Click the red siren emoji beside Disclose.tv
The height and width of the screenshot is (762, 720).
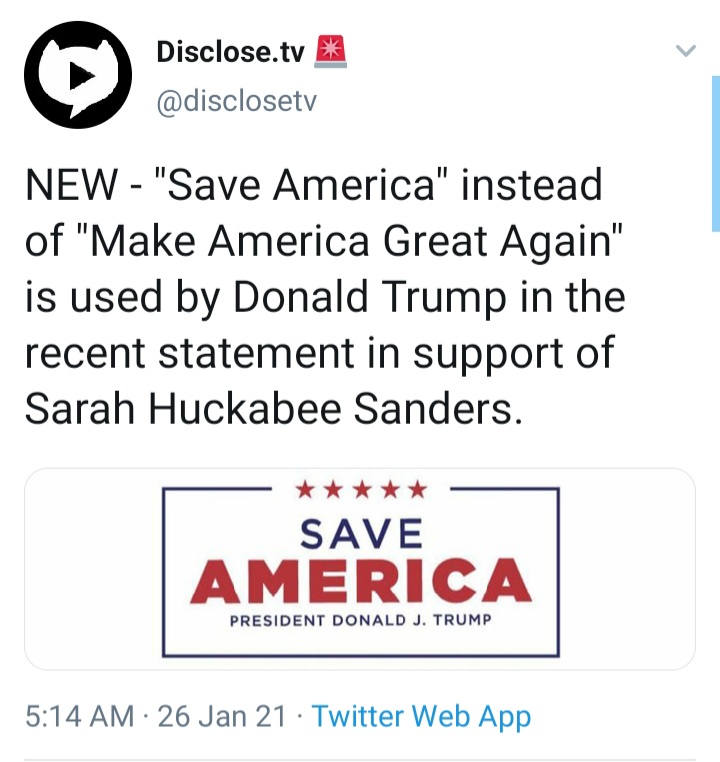coord(330,52)
